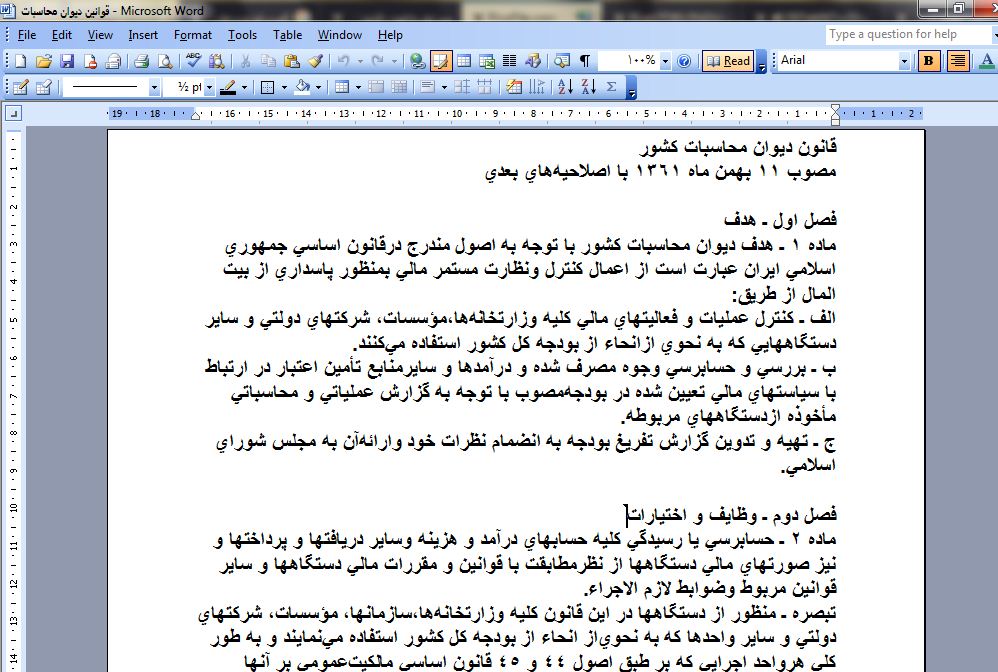
Task: Open the Table menu
Action: (x=287, y=35)
